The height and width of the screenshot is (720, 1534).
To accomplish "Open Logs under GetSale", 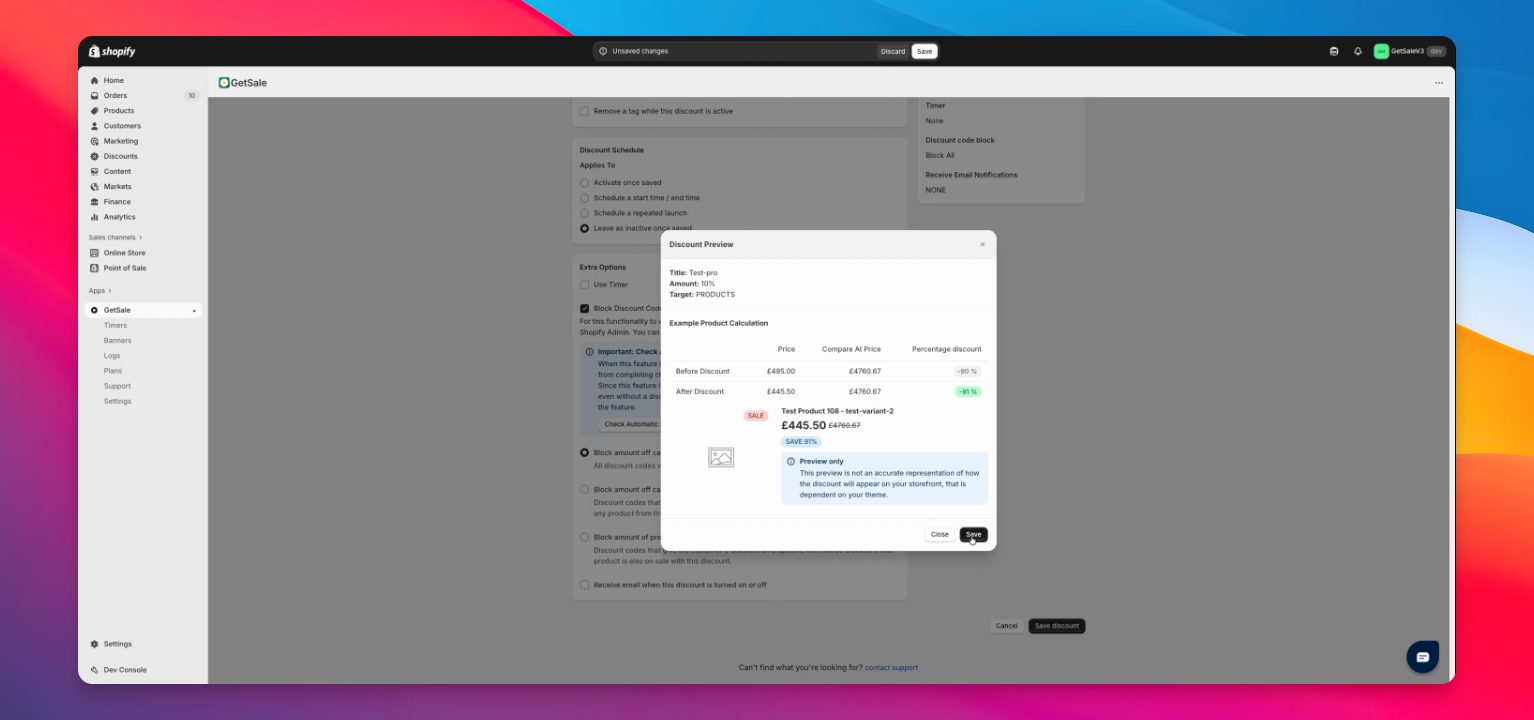I will tap(112, 356).
